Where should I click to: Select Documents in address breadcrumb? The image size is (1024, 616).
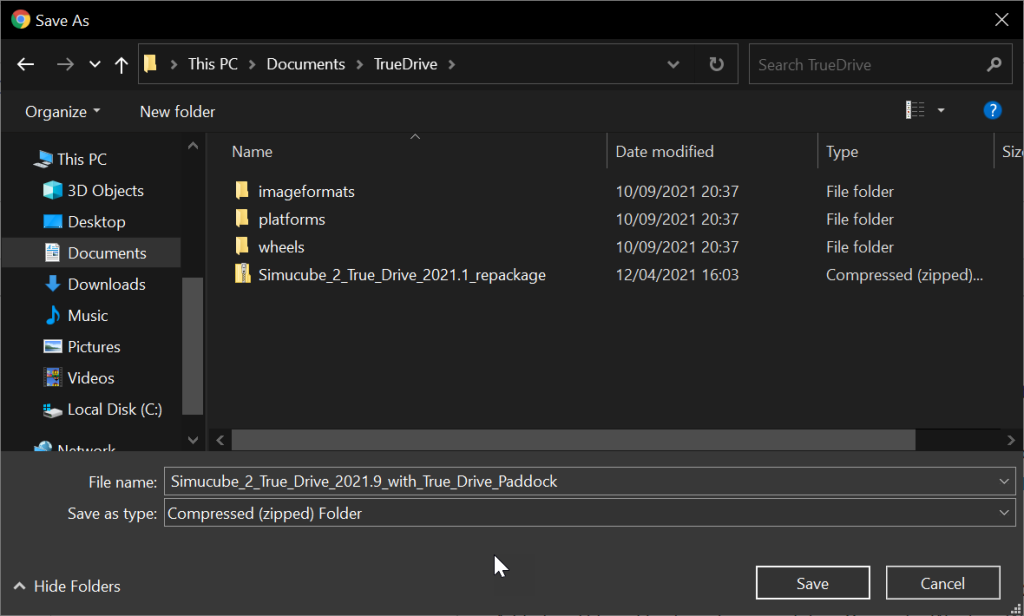305,64
